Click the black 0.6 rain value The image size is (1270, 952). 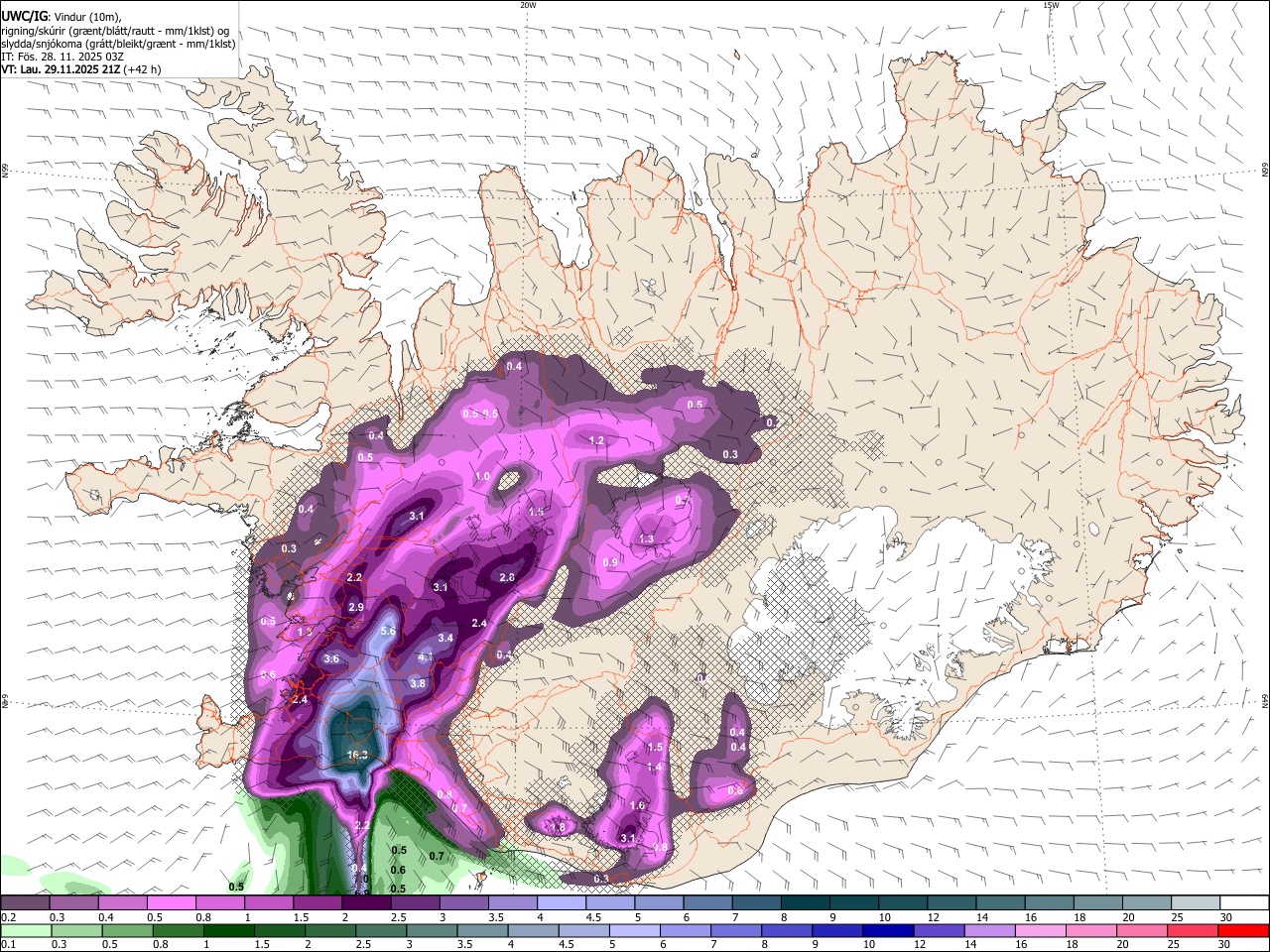pyautogui.click(x=398, y=870)
